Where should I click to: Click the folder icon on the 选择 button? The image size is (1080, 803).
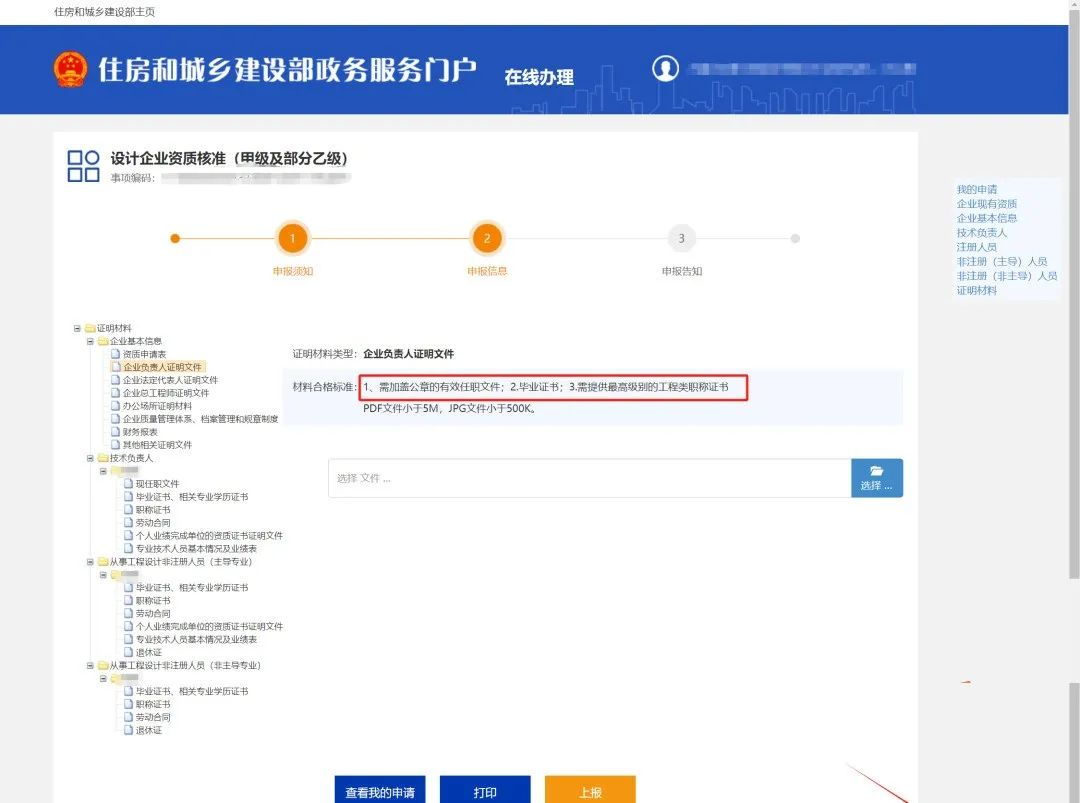pyautogui.click(x=876, y=471)
